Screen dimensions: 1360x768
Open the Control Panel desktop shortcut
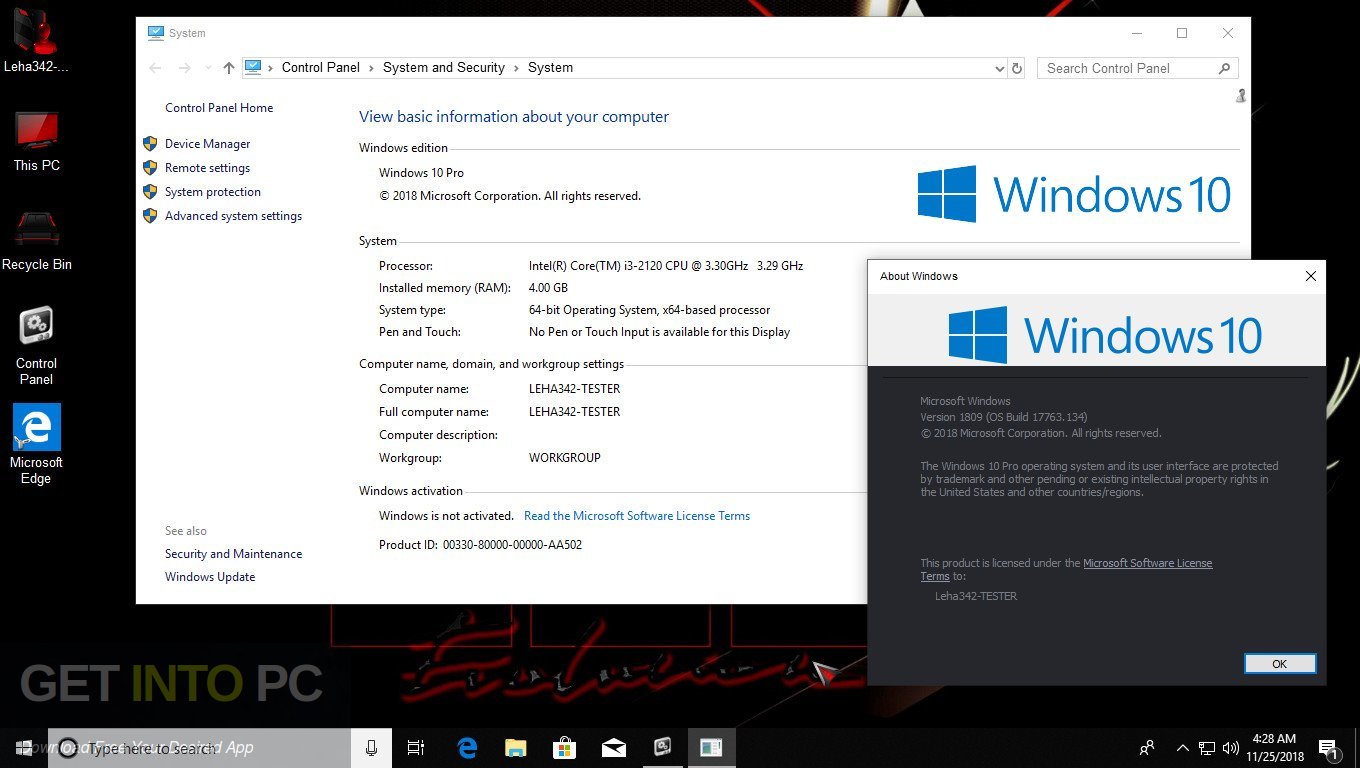coord(36,346)
